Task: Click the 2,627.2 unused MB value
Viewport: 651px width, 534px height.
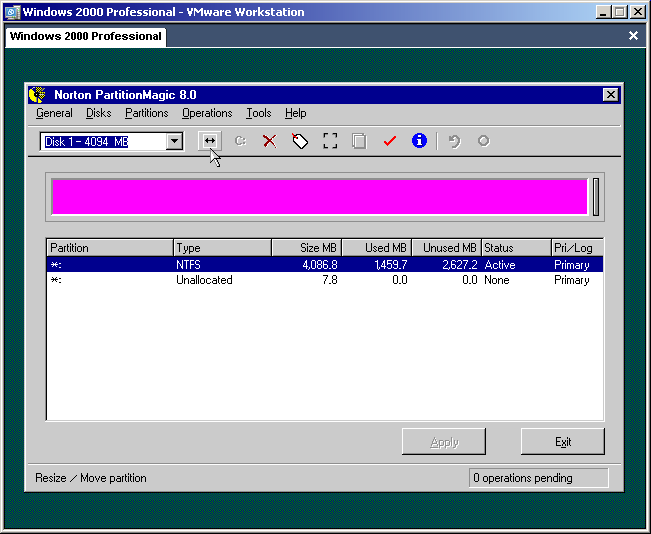Action: click(x=460, y=265)
